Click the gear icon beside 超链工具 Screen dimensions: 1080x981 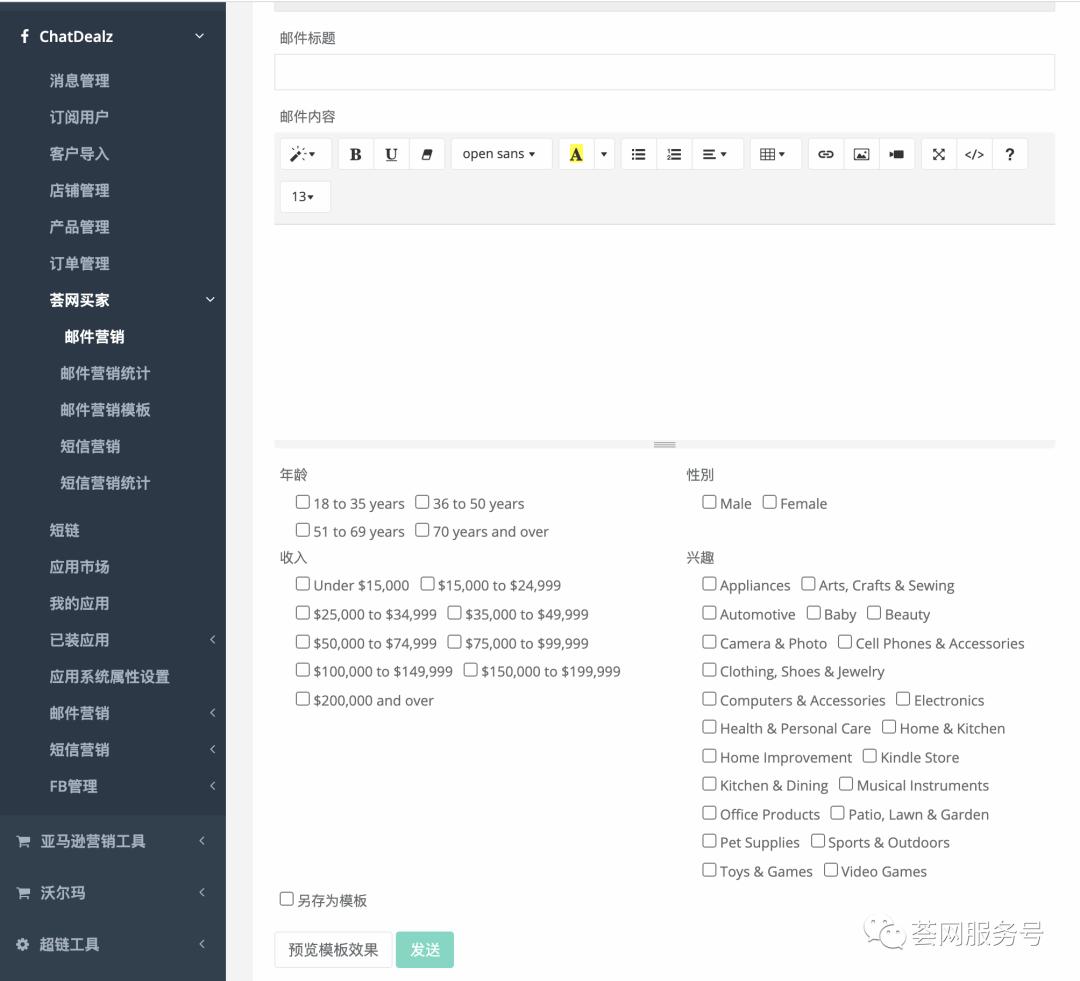click(x=23, y=944)
